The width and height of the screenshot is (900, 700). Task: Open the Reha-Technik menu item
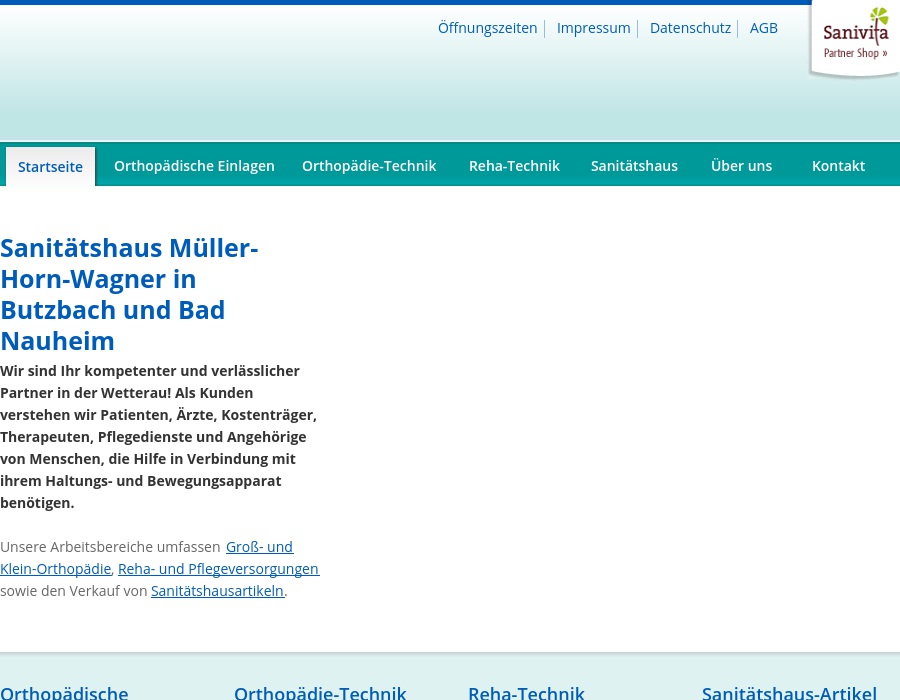pos(514,165)
